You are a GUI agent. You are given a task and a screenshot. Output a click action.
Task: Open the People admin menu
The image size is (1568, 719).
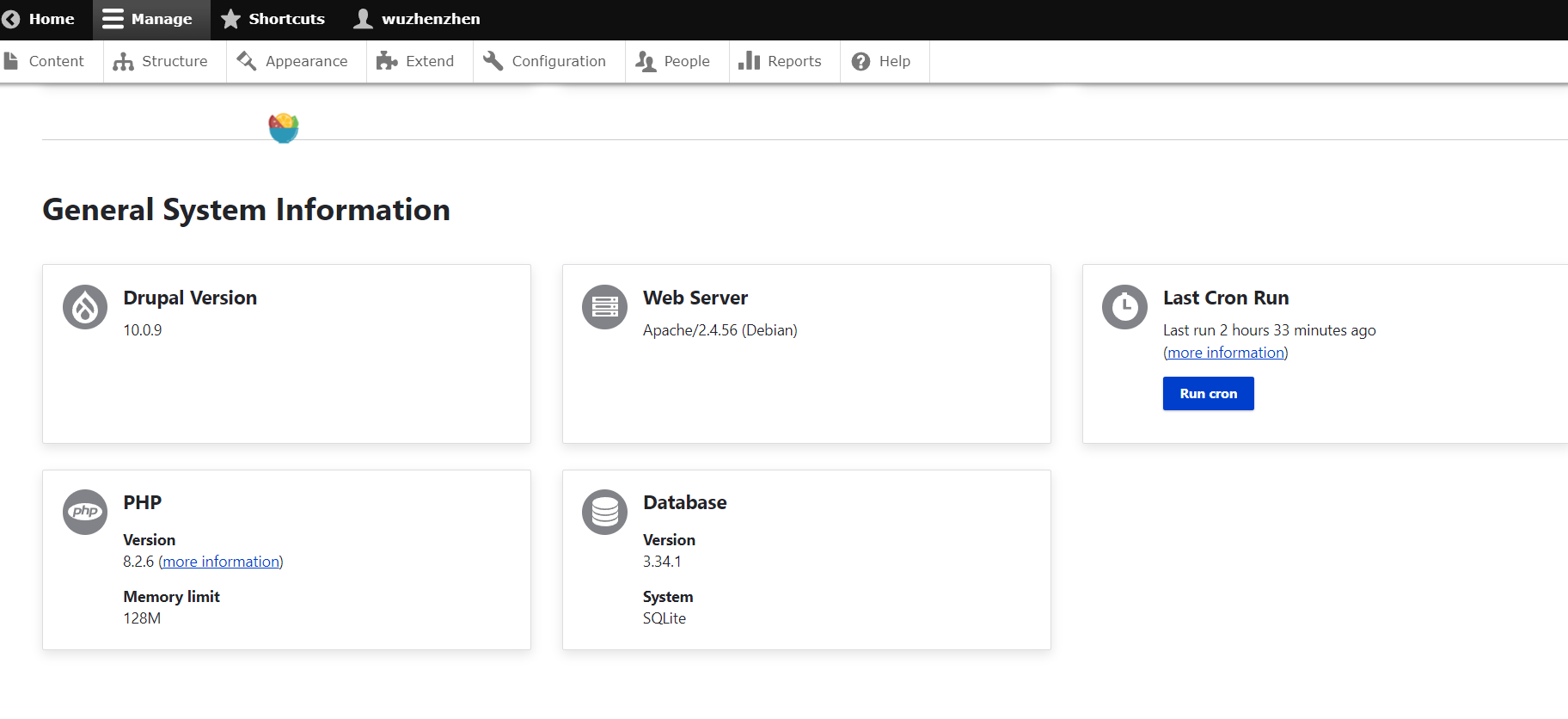pos(677,61)
